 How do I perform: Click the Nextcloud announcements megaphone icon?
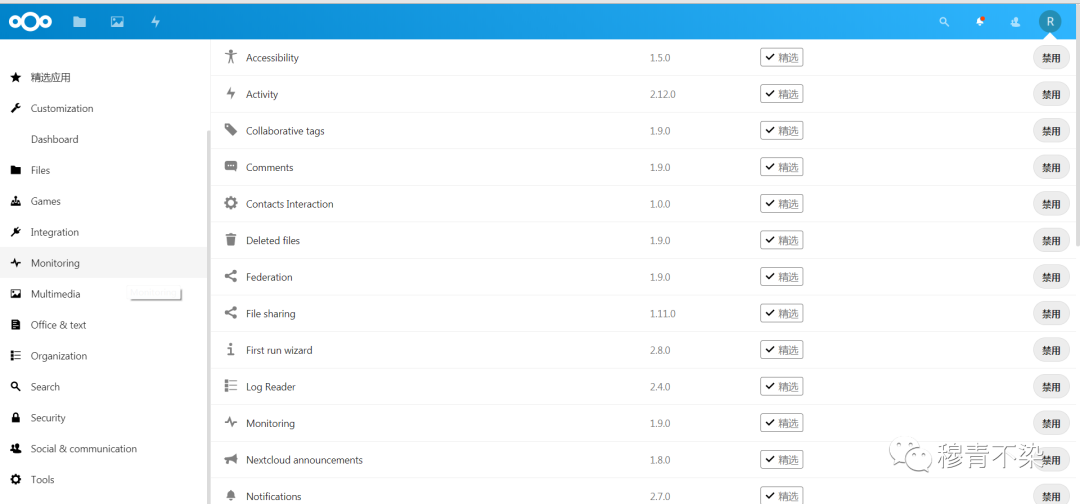click(x=231, y=459)
